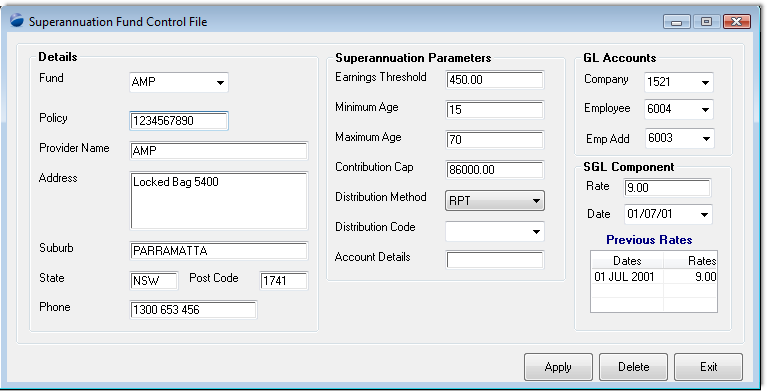
Task: Click the Minimum Age field
Action: (495, 110)
